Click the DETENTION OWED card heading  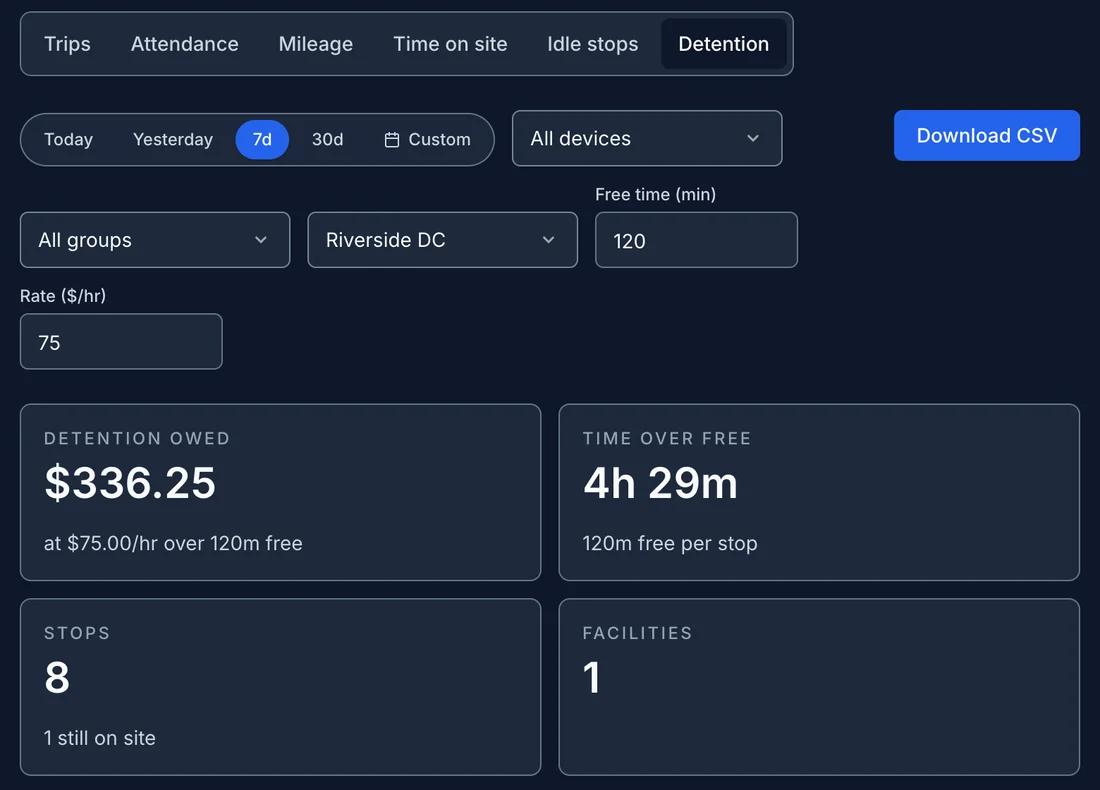pos(137,438)
